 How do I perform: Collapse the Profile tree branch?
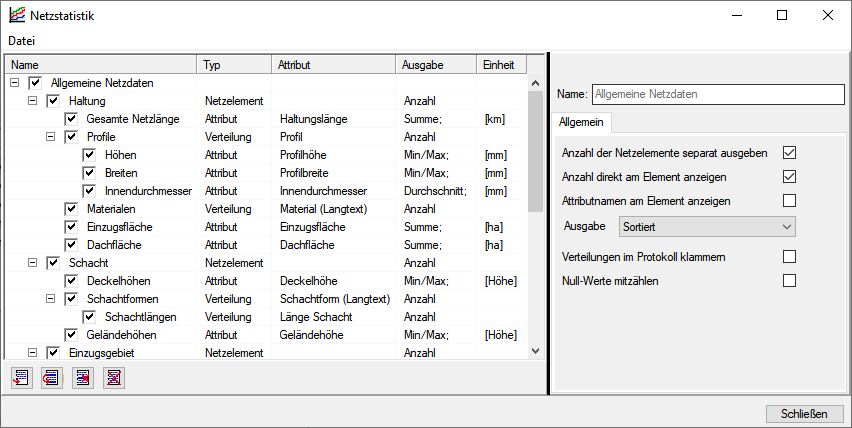pyautogui.click(x=51, y=137)
